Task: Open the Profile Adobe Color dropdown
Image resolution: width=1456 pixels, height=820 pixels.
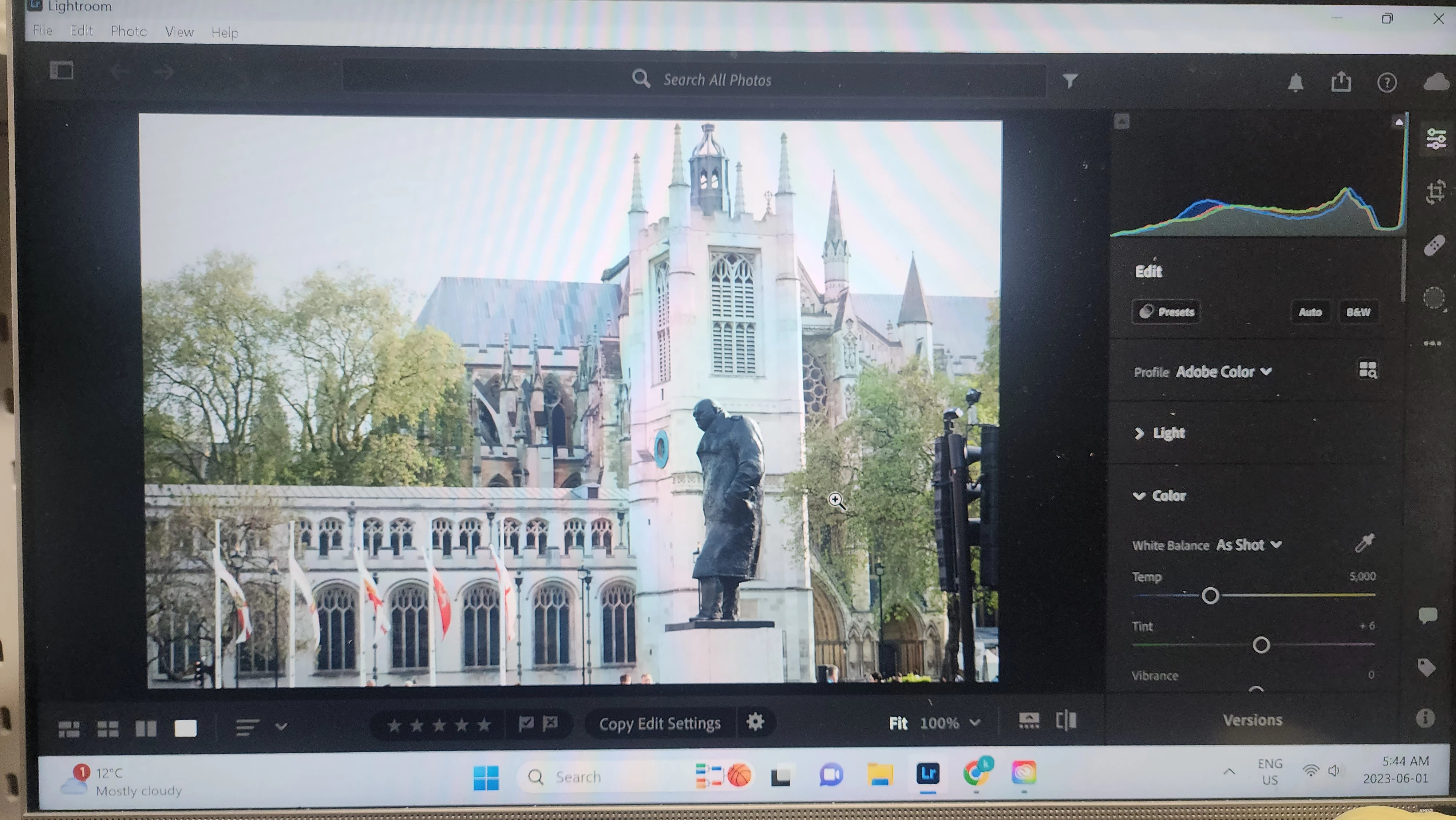Action: pos(1223,371)
